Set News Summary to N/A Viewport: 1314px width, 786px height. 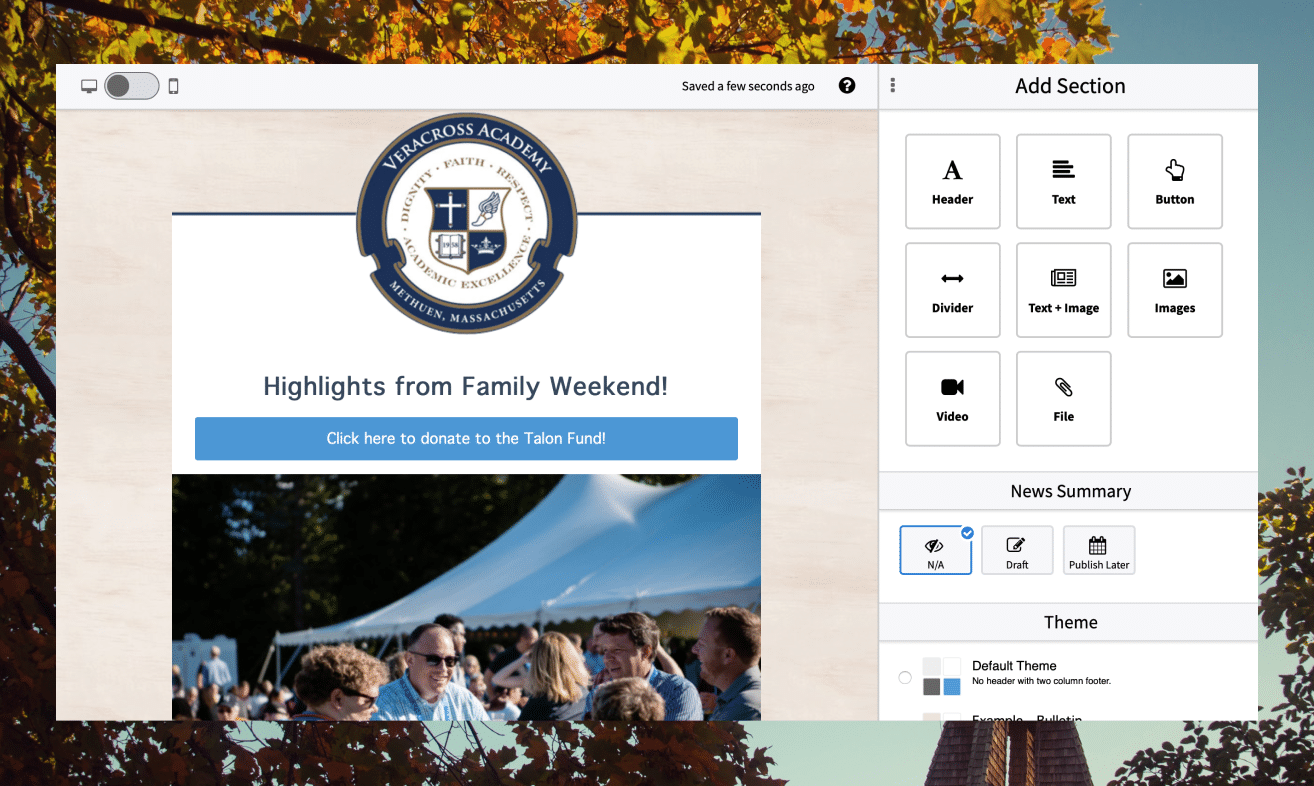[935, 550]
